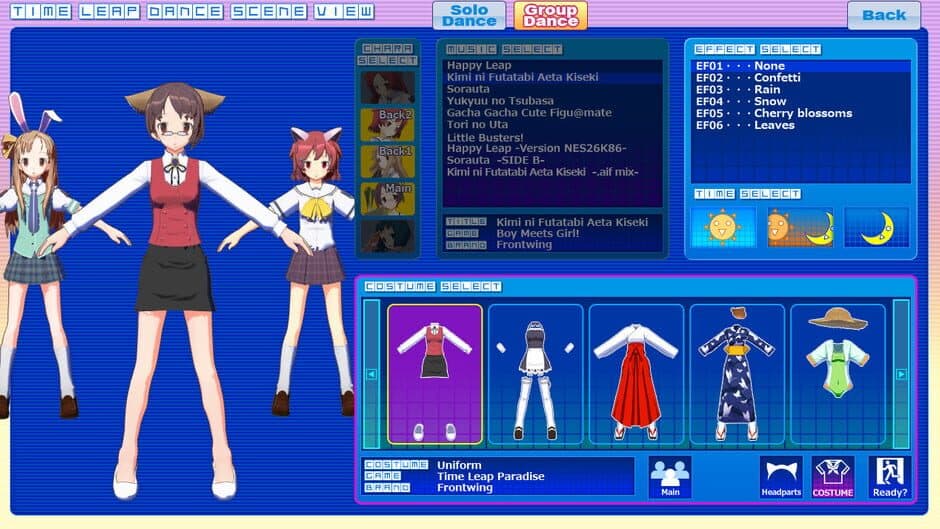Choose the Back1 character slot
The height and width of the screenshot is (529, 940).
click(x=388, y=161)
